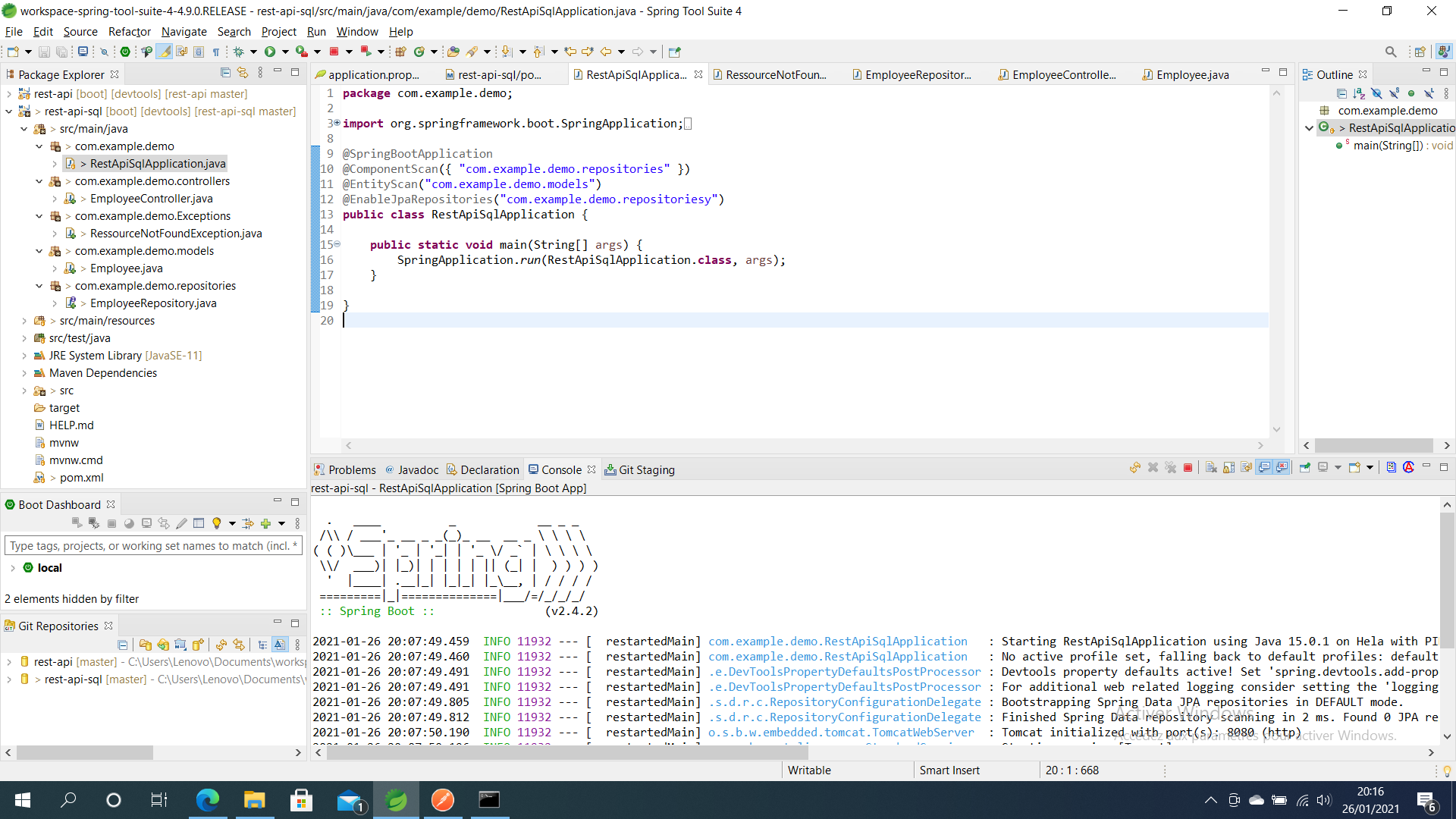Toggle Mark Occurrences highlighter in toolbar
The image size is (1456, 819).
coord(164,52)
